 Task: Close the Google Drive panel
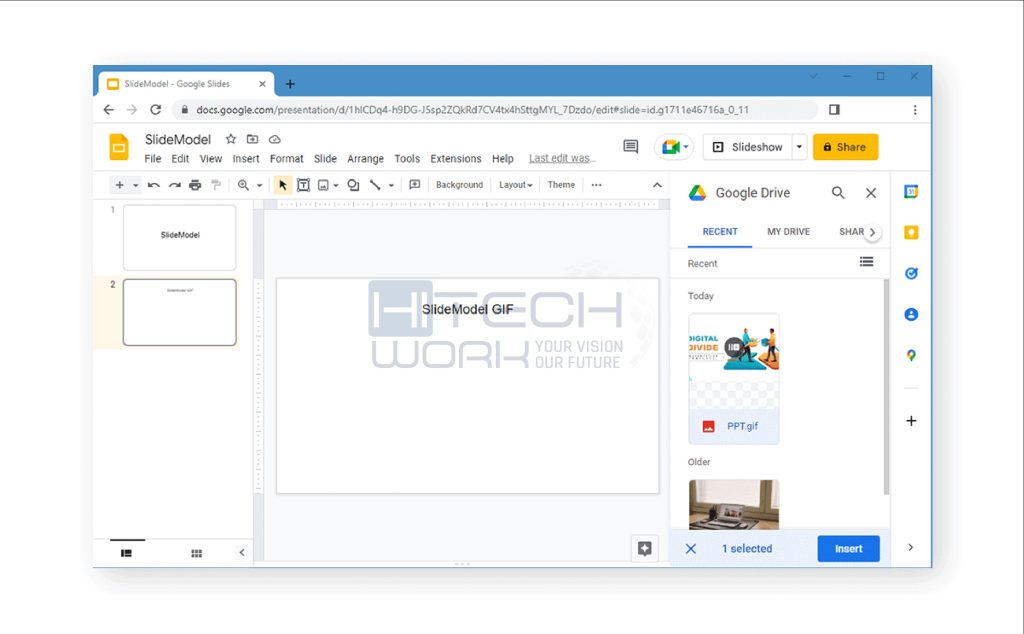[x=871, y=193]
